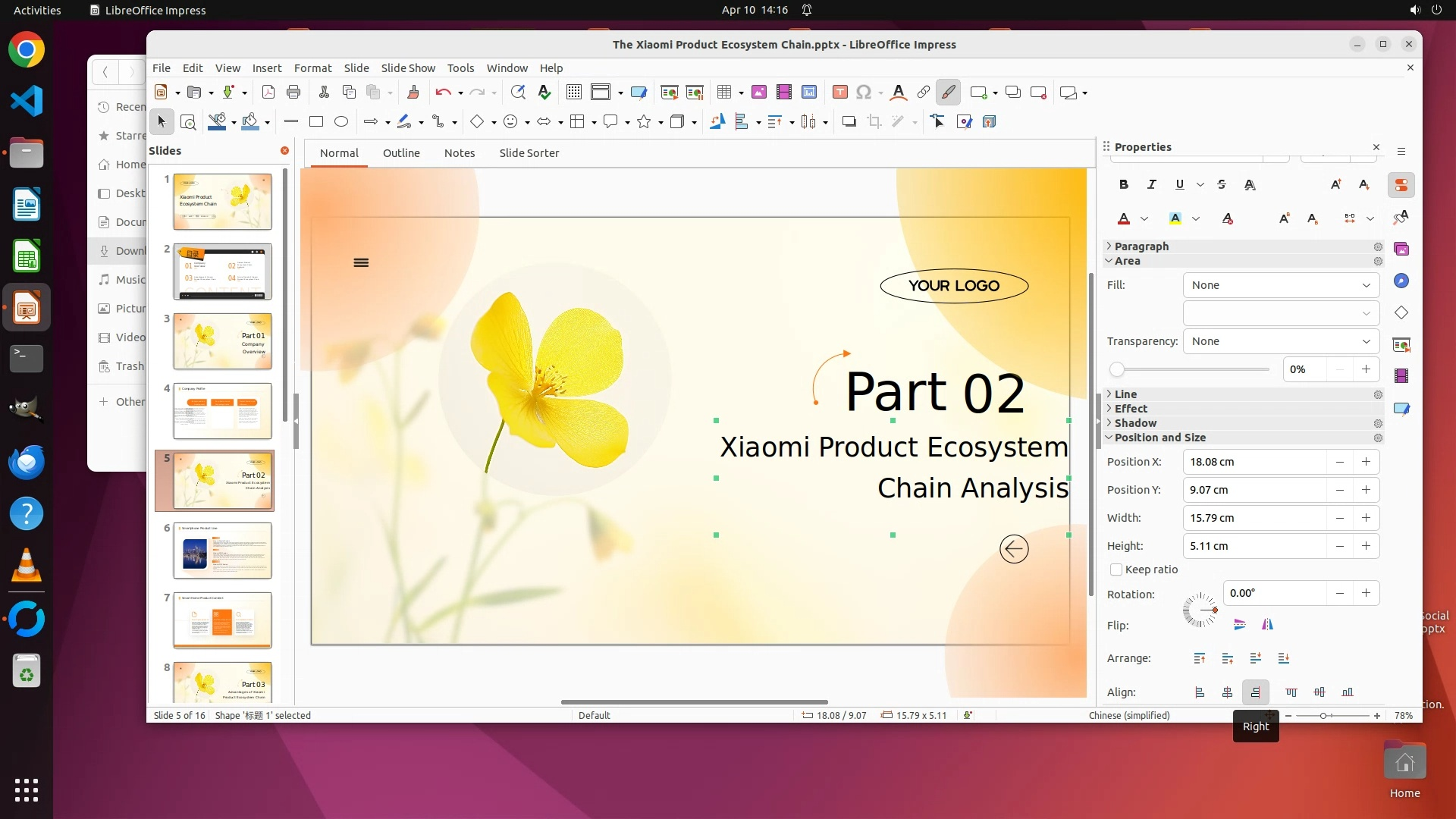The width and height of the screenshot is (1456, 819).
Task: Enable the Keep ratio checkbox
Action: [1116, 570]
